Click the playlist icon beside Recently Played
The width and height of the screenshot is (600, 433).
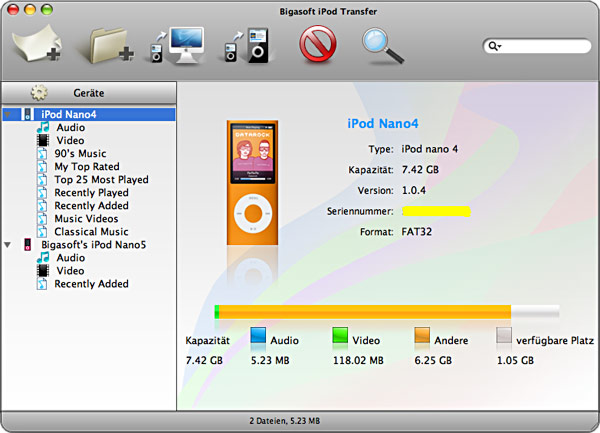(42, 193)
